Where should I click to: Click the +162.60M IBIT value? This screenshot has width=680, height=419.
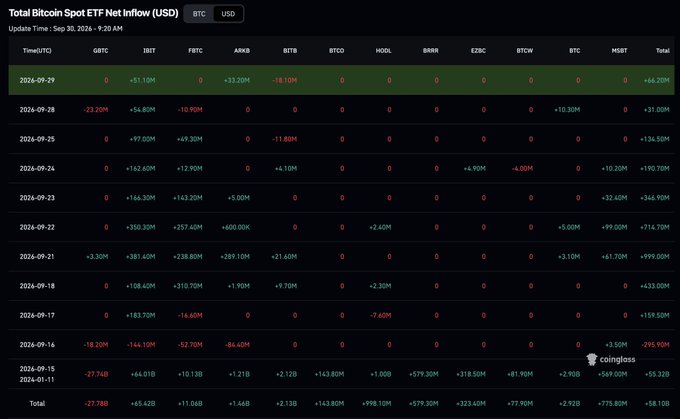click(x=141, y=168)
